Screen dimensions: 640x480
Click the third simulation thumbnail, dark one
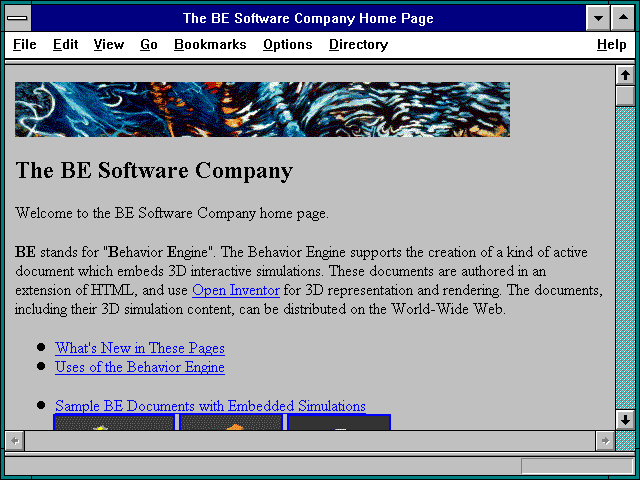[x=339, y=422]
